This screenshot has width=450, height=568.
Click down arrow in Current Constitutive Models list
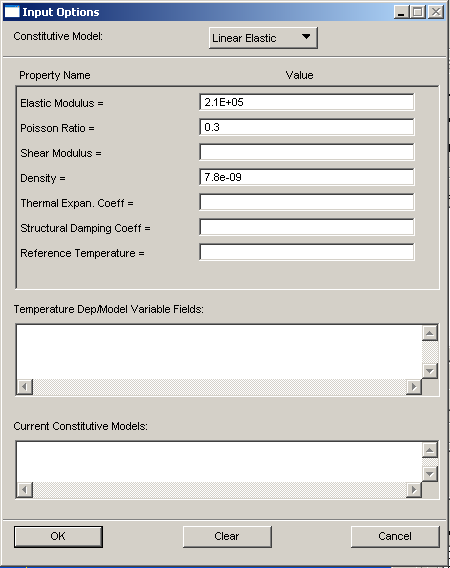point(430,474)
